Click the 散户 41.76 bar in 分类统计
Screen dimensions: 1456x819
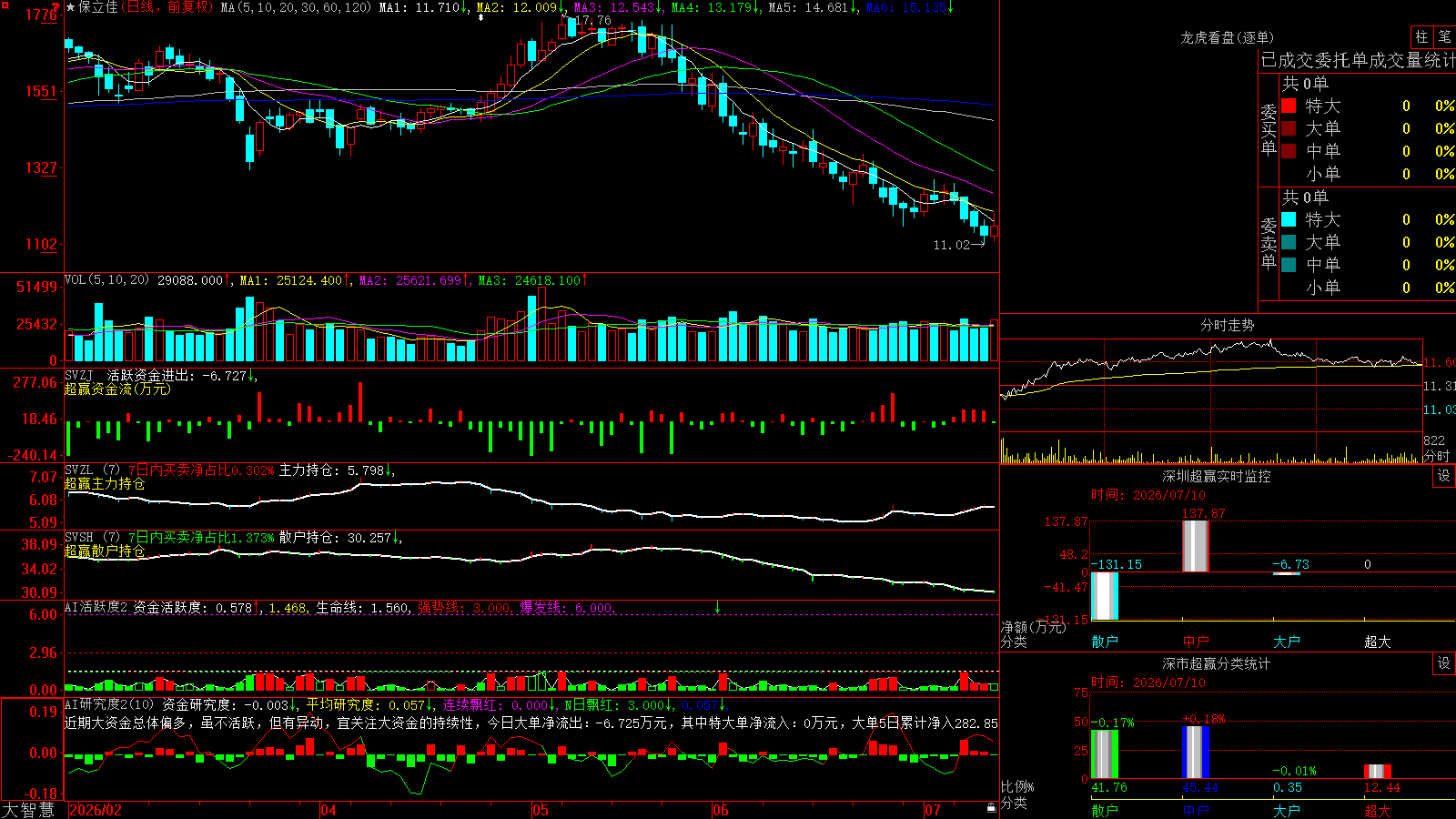click(x=1104, y=754)
